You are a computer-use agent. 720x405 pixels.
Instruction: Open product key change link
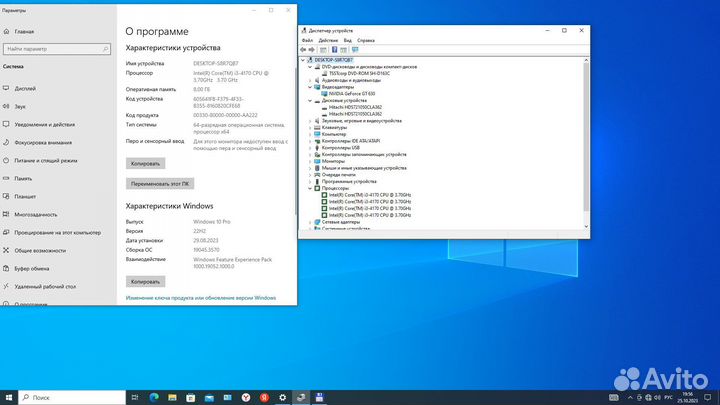pos(201,298)
